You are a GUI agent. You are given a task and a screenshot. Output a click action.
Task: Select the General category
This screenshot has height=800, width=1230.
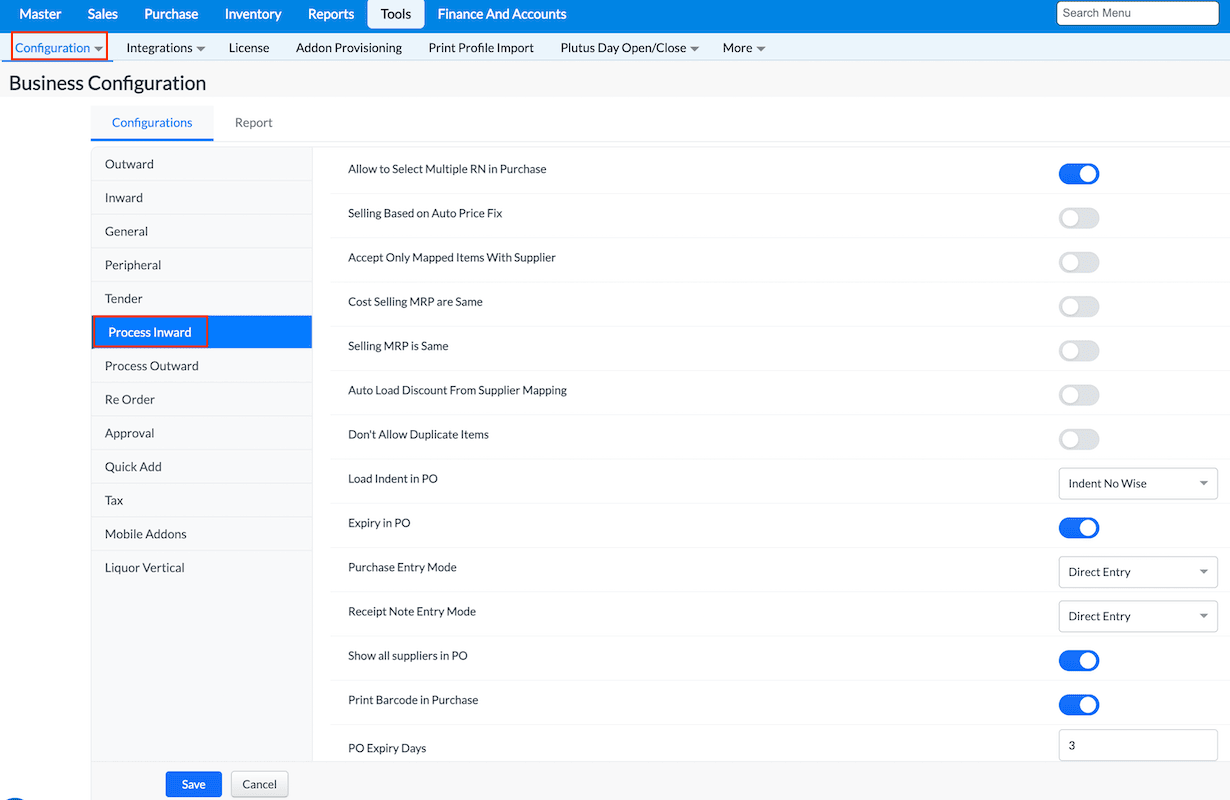pyautogui.click(x=201, y=231)
